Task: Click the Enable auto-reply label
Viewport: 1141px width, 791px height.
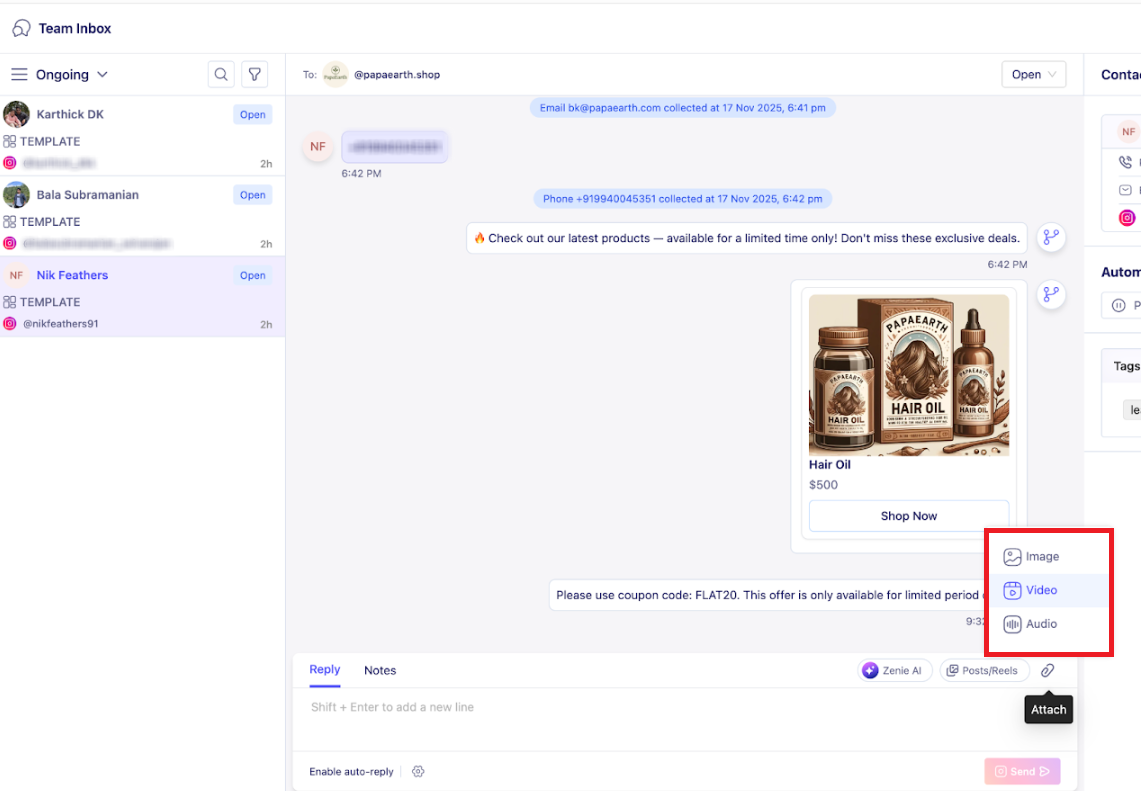Action: pyautogui.click(x=351, y=771)
